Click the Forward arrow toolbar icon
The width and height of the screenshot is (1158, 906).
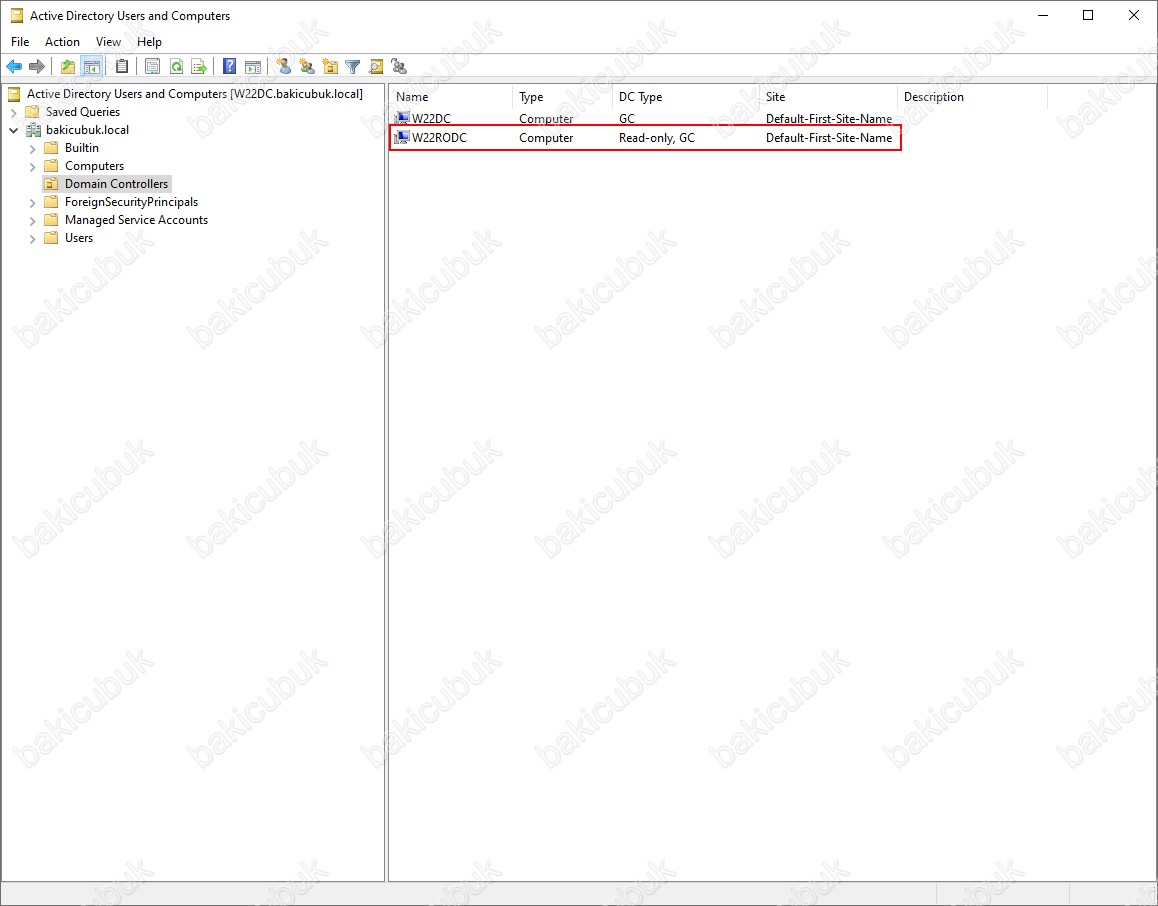36,67
